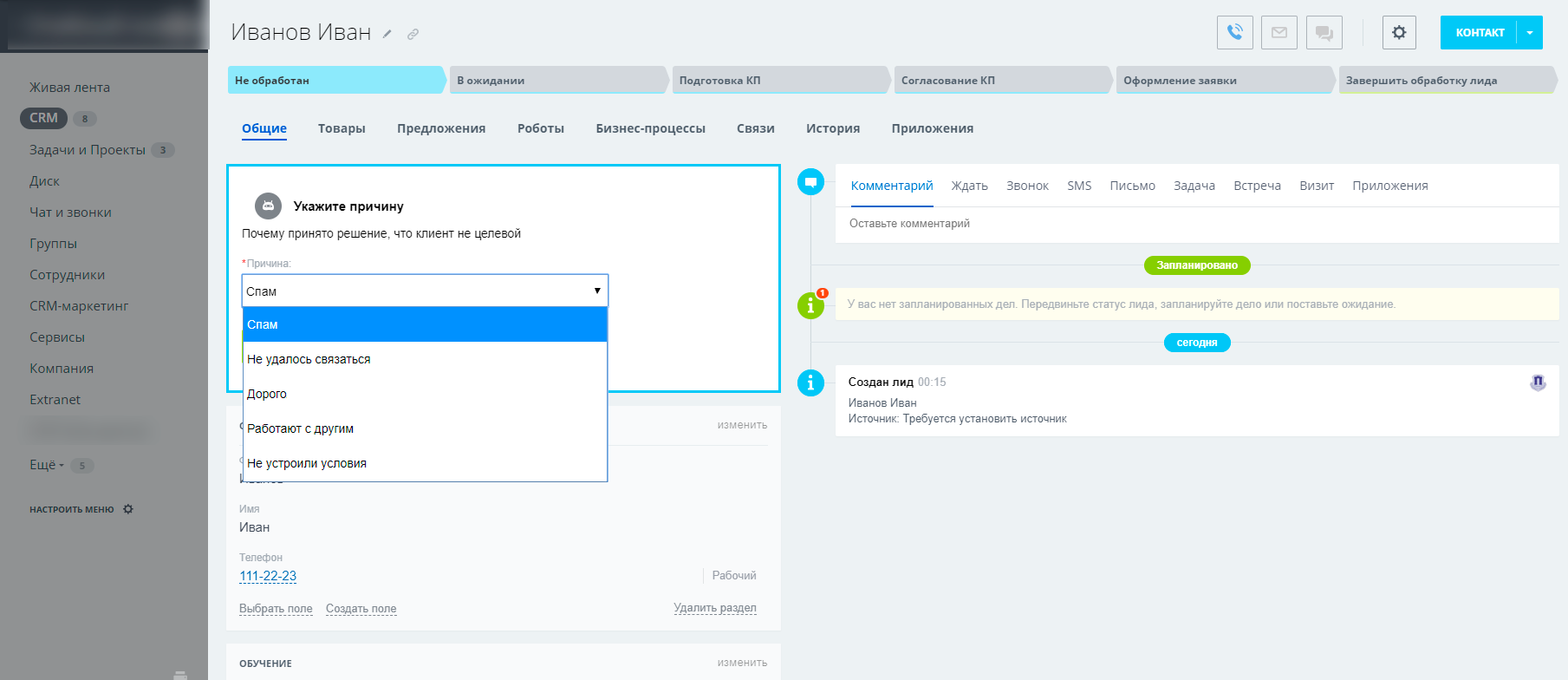Viewport: 1568px width, 680px height.
Task: Click the phone call icon button
Action: [1234, 33]
